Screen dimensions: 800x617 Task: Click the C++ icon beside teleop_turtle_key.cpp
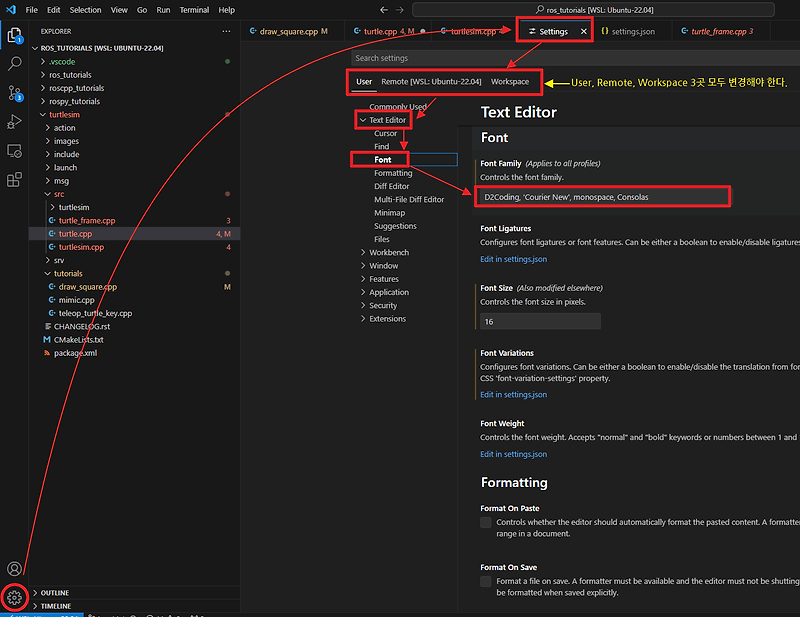click(52, 313)
